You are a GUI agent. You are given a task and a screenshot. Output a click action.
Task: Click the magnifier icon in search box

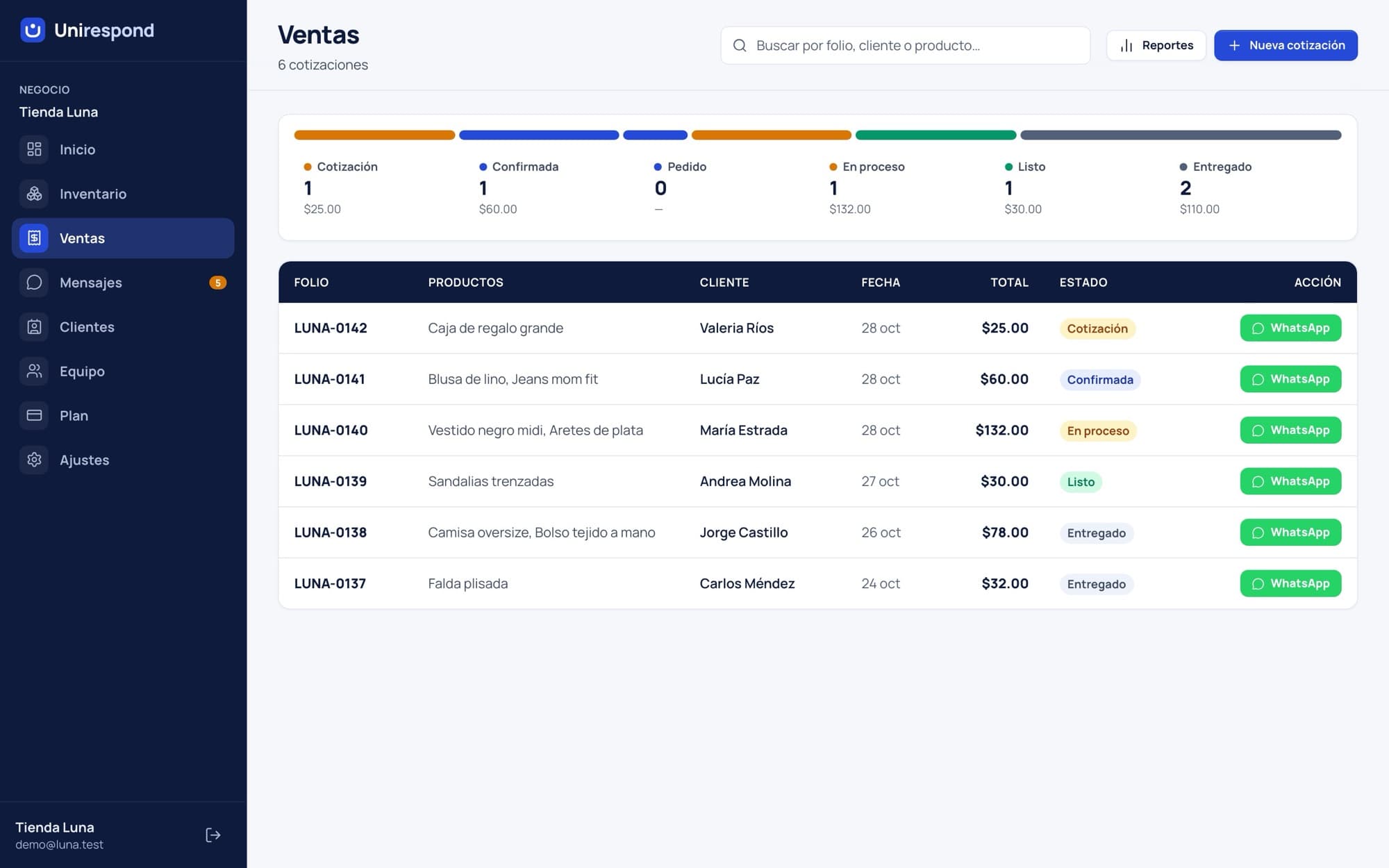coord(740,45)
